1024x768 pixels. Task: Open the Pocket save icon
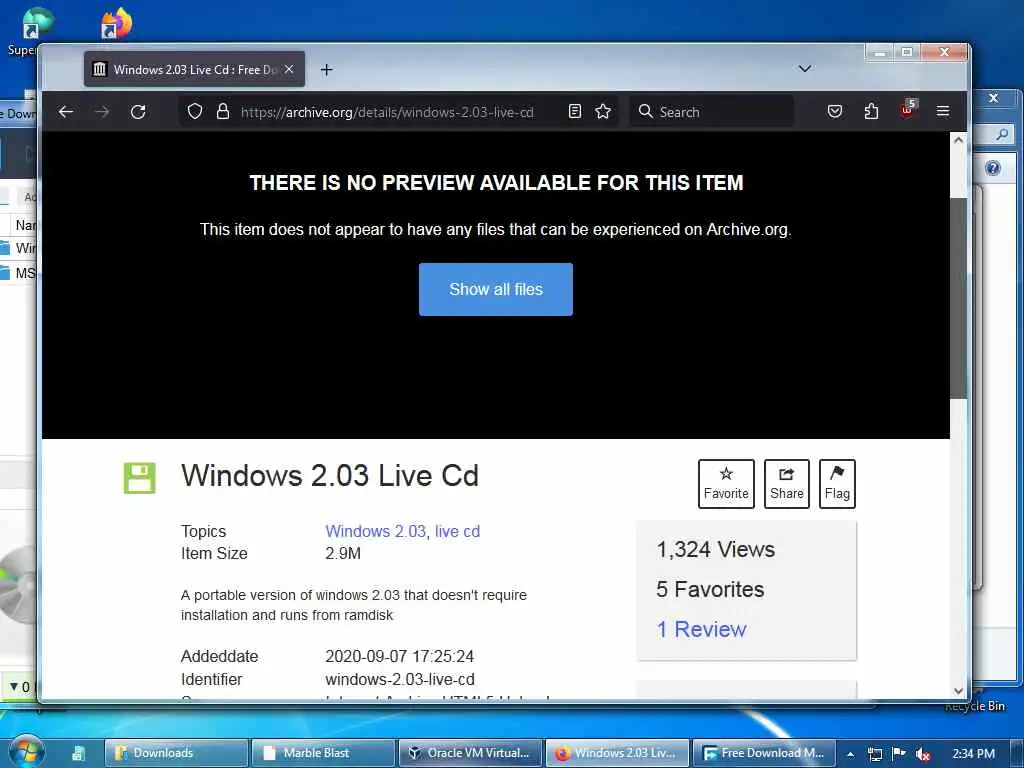[x=835, y=112]
